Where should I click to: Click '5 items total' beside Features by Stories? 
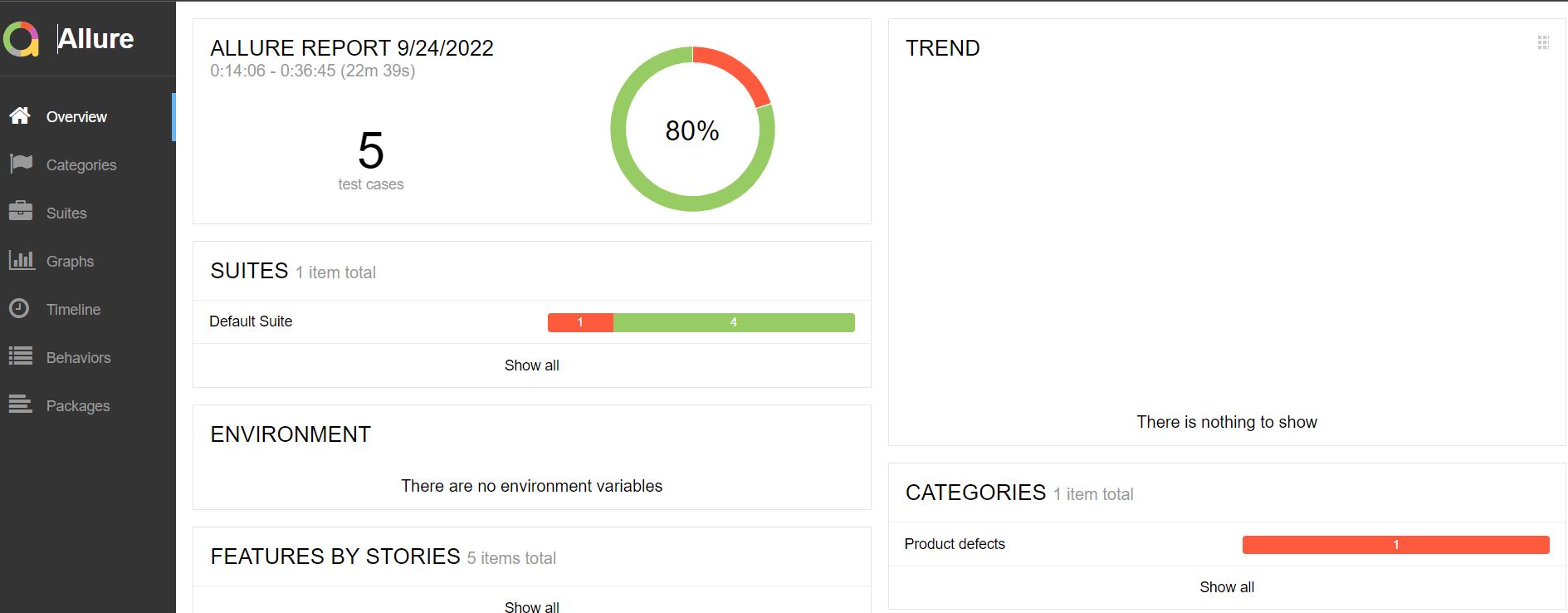[511, 558]
